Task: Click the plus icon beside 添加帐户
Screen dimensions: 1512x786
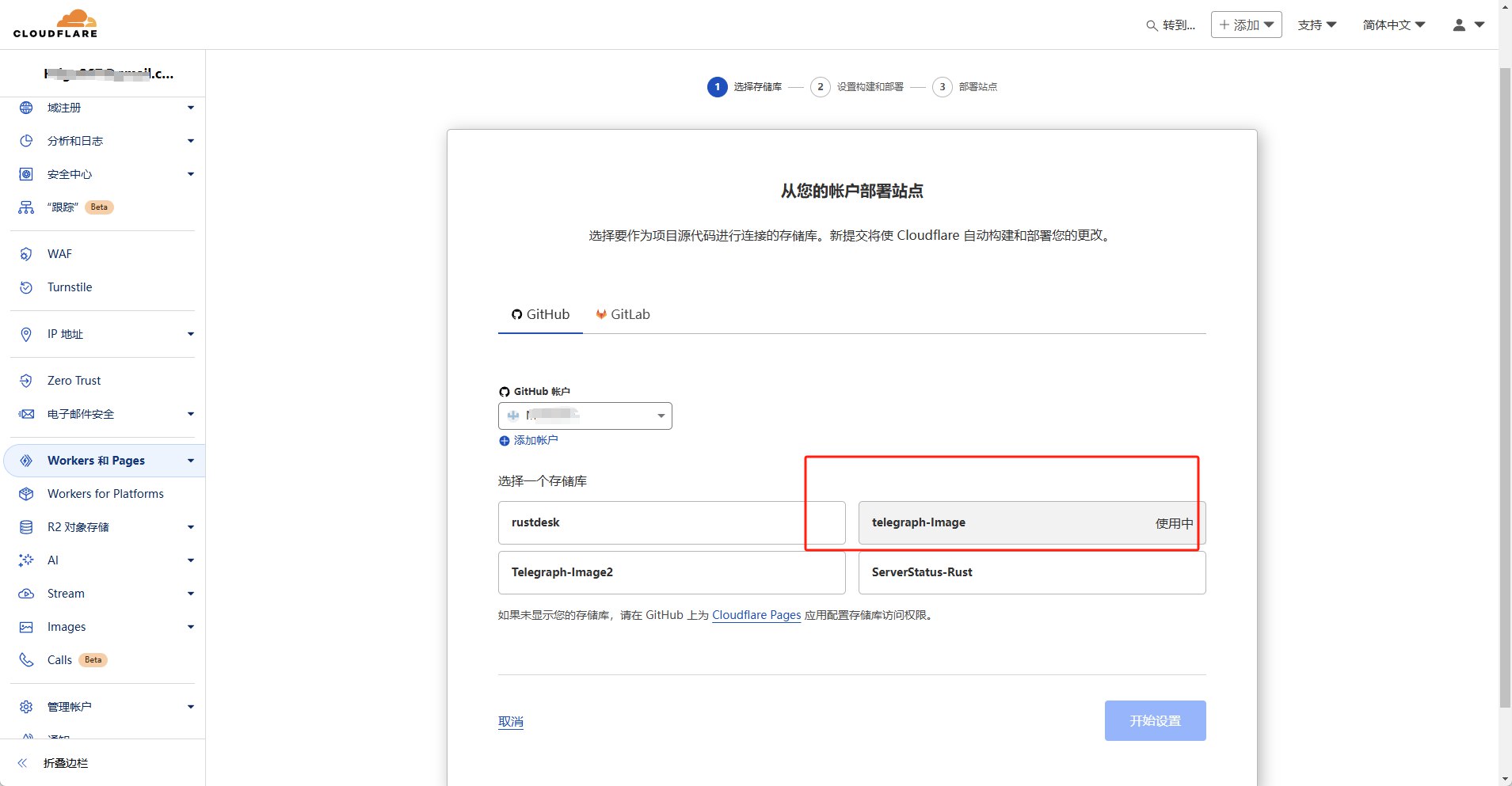Action: tap(505, 441)
